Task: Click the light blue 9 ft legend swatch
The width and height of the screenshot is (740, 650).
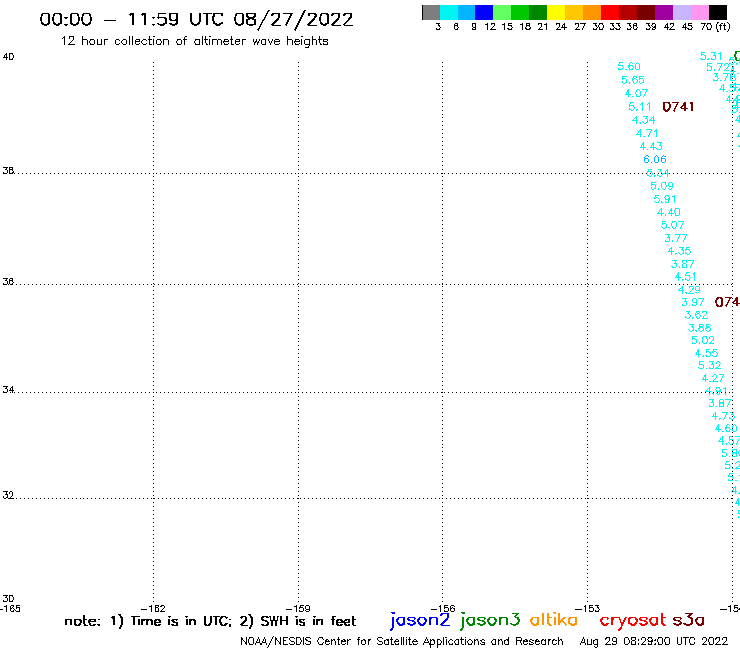Action: 466,12
